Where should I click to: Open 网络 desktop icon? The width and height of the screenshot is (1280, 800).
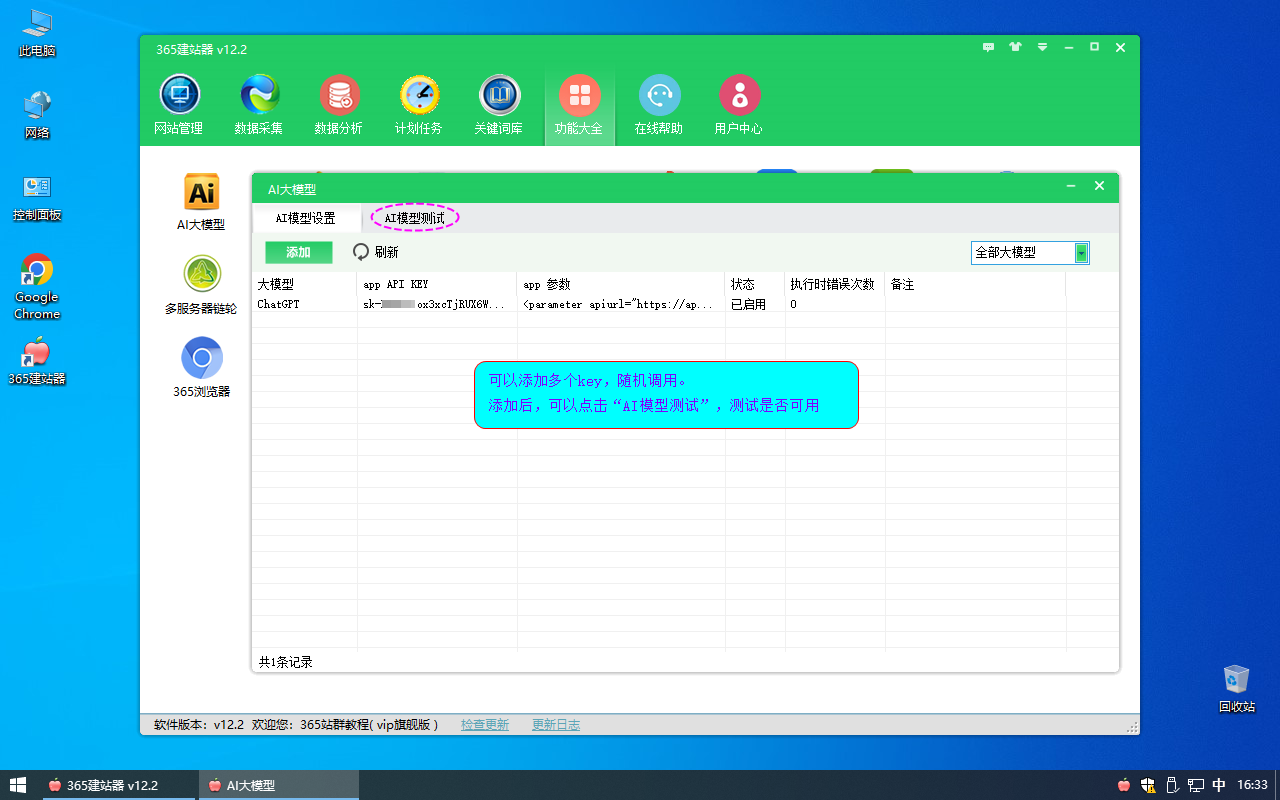click(x=37, y=114)
